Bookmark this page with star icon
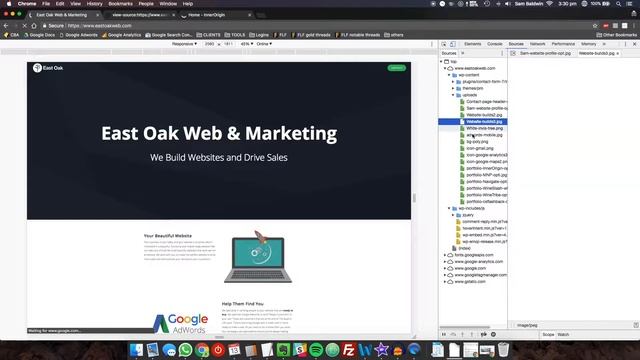Screen dimensions: 640x360 [x=595, y=26]
